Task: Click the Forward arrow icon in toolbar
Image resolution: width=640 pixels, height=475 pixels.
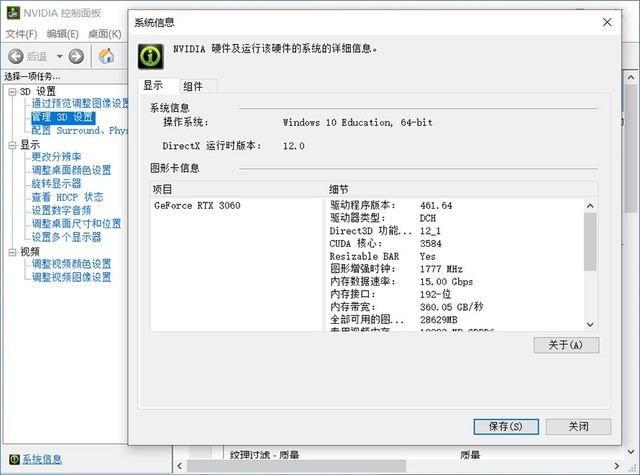Action: click(x=76, y=56)
